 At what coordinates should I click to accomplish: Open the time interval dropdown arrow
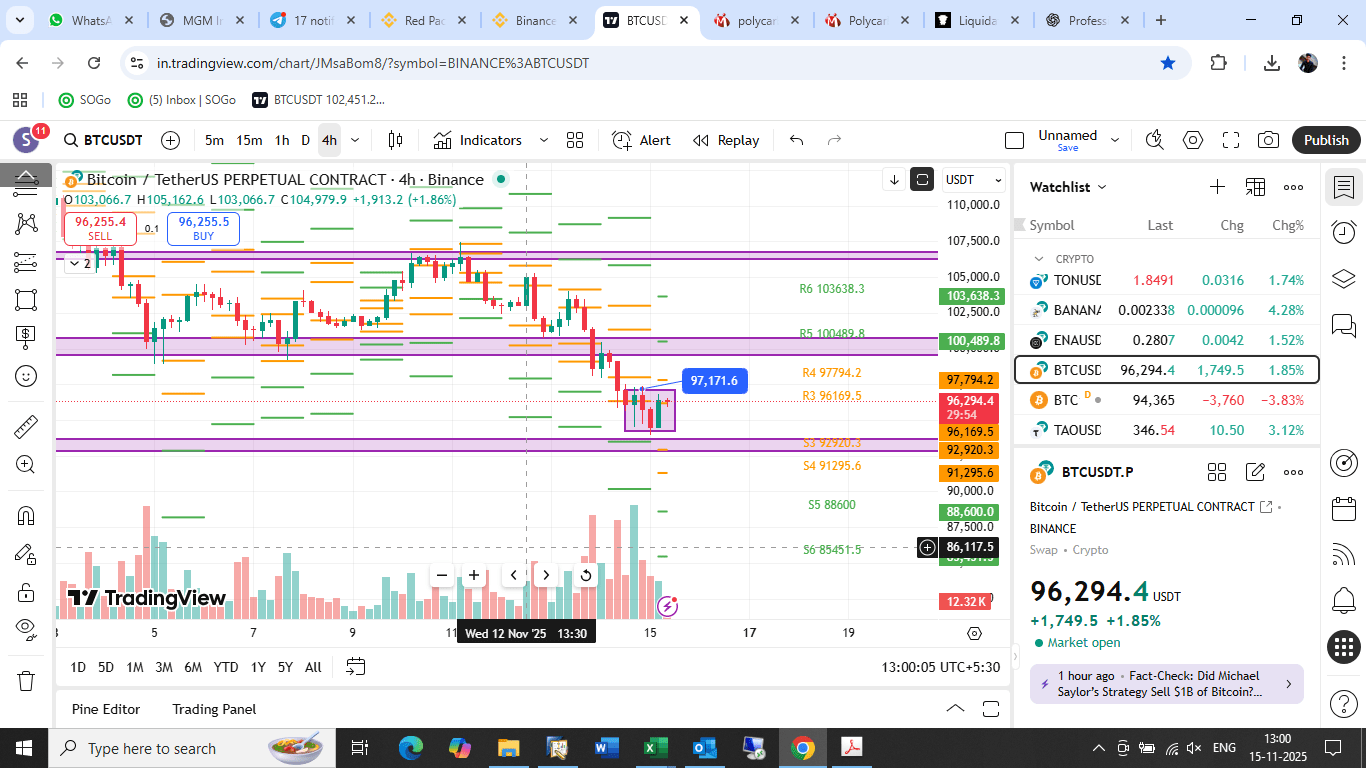tap(355, 140)
